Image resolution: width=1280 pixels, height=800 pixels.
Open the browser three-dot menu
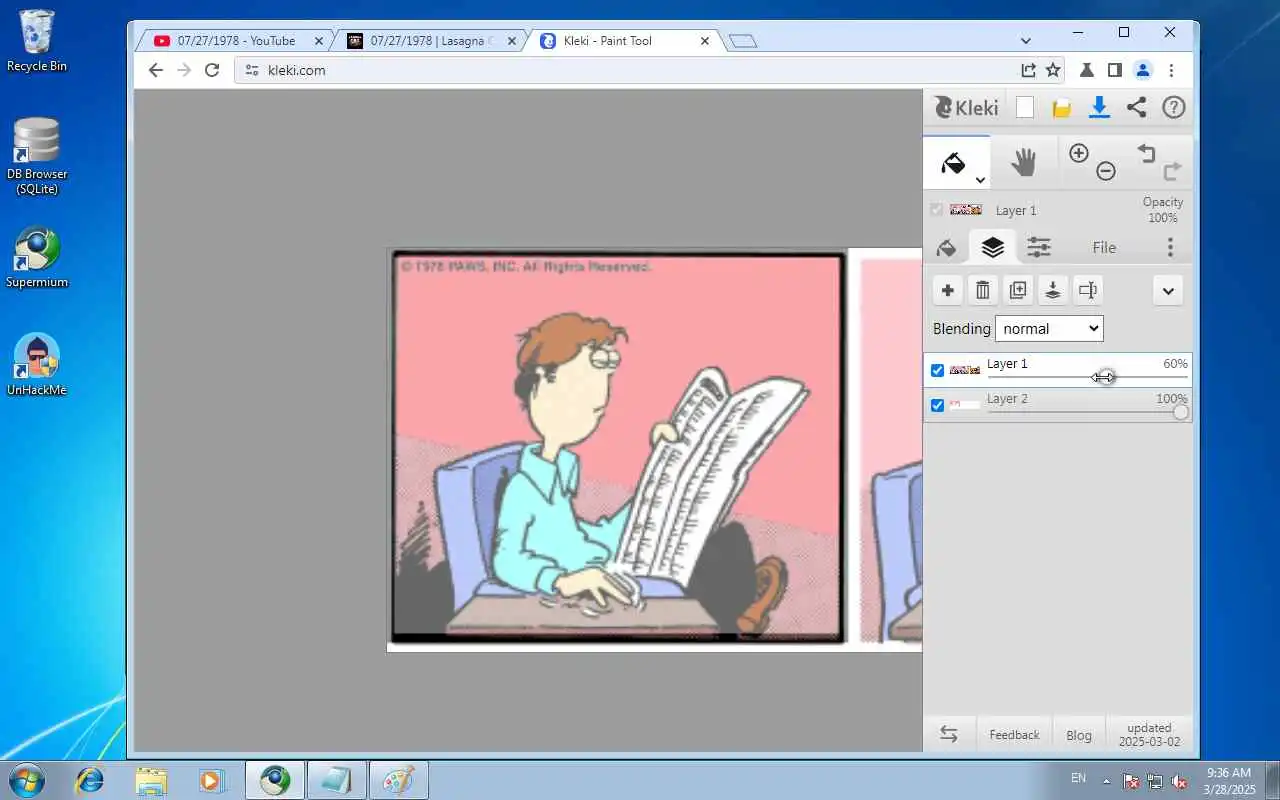pyautogui.click(x=1171, y=70)
